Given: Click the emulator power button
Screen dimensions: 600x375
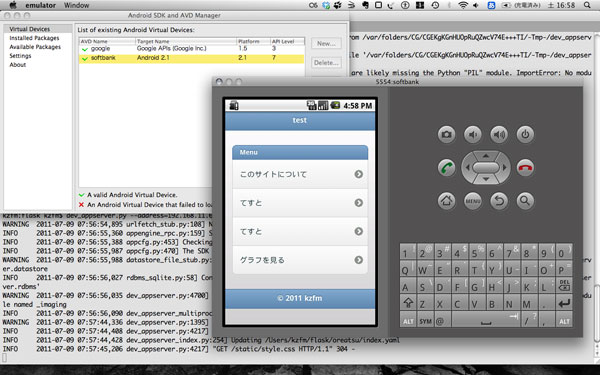Looking at the screenshot, I should (525, 134).
